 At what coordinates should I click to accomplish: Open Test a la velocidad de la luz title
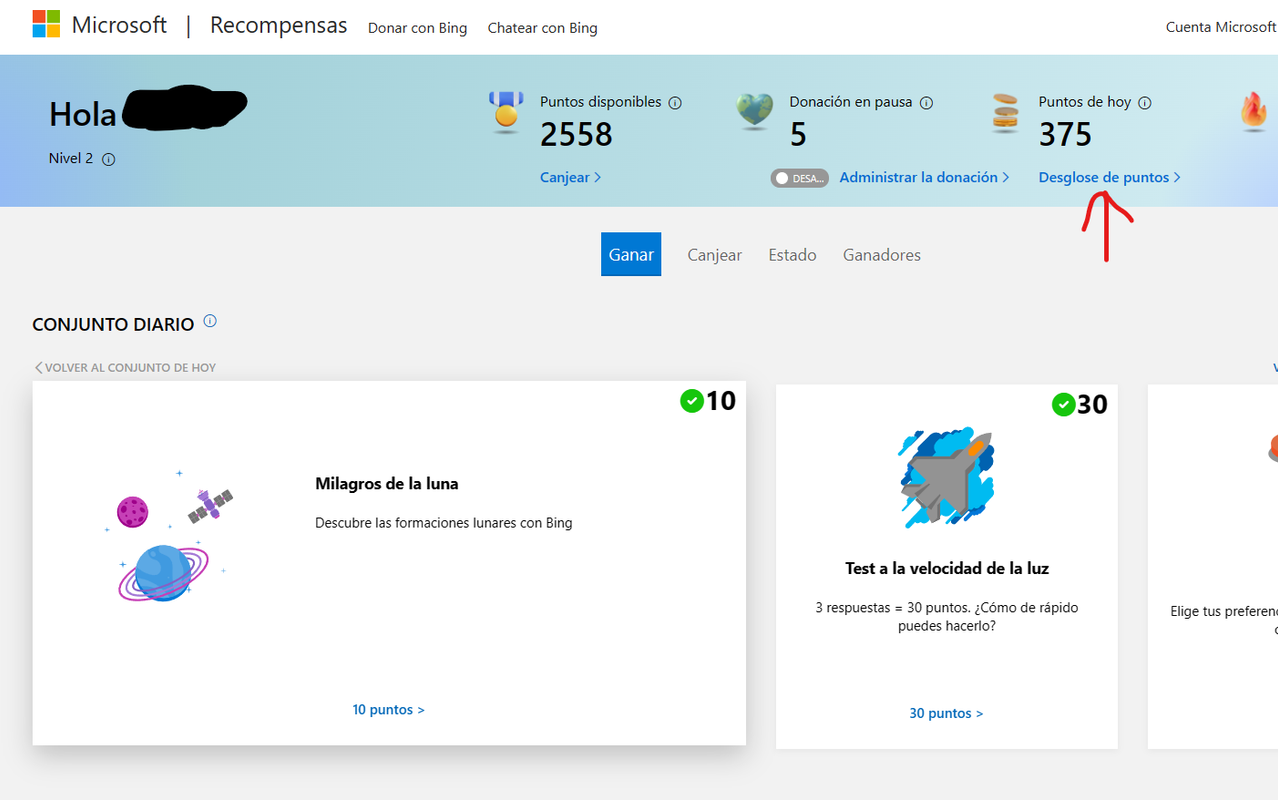pyautogui.click(x=947, y=569)
